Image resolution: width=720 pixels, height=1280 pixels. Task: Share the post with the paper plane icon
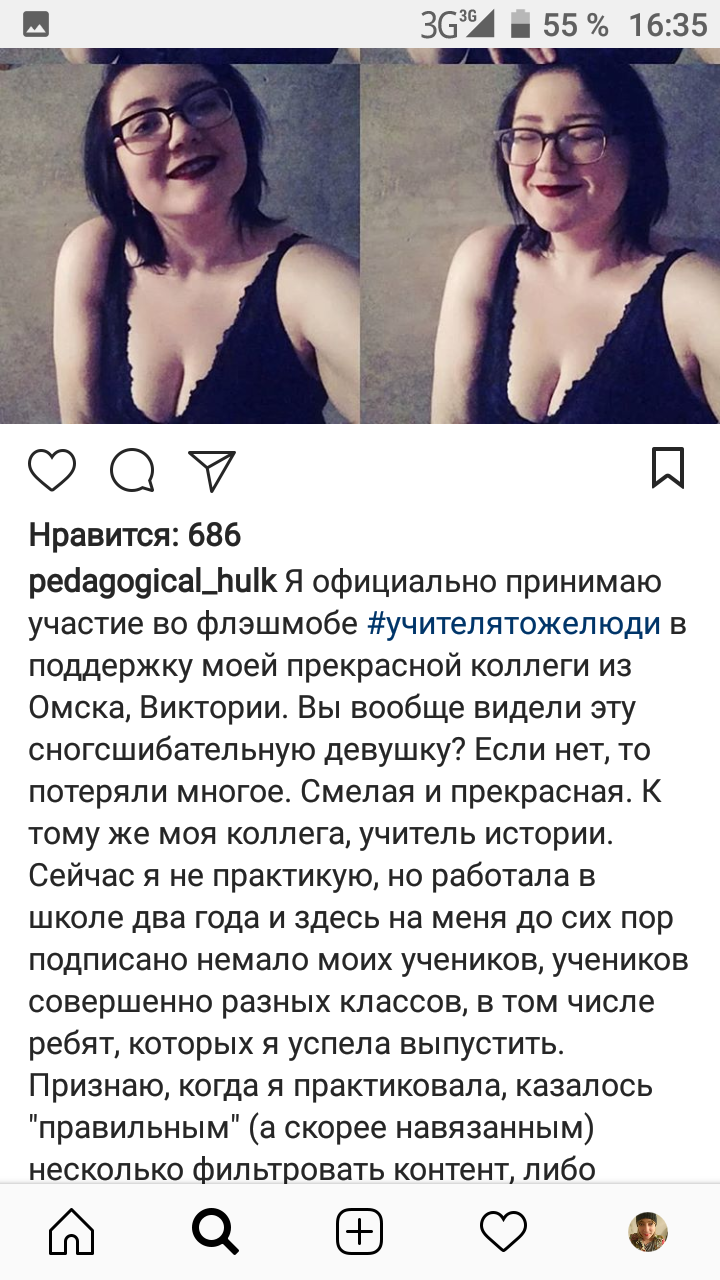(212, 470)
